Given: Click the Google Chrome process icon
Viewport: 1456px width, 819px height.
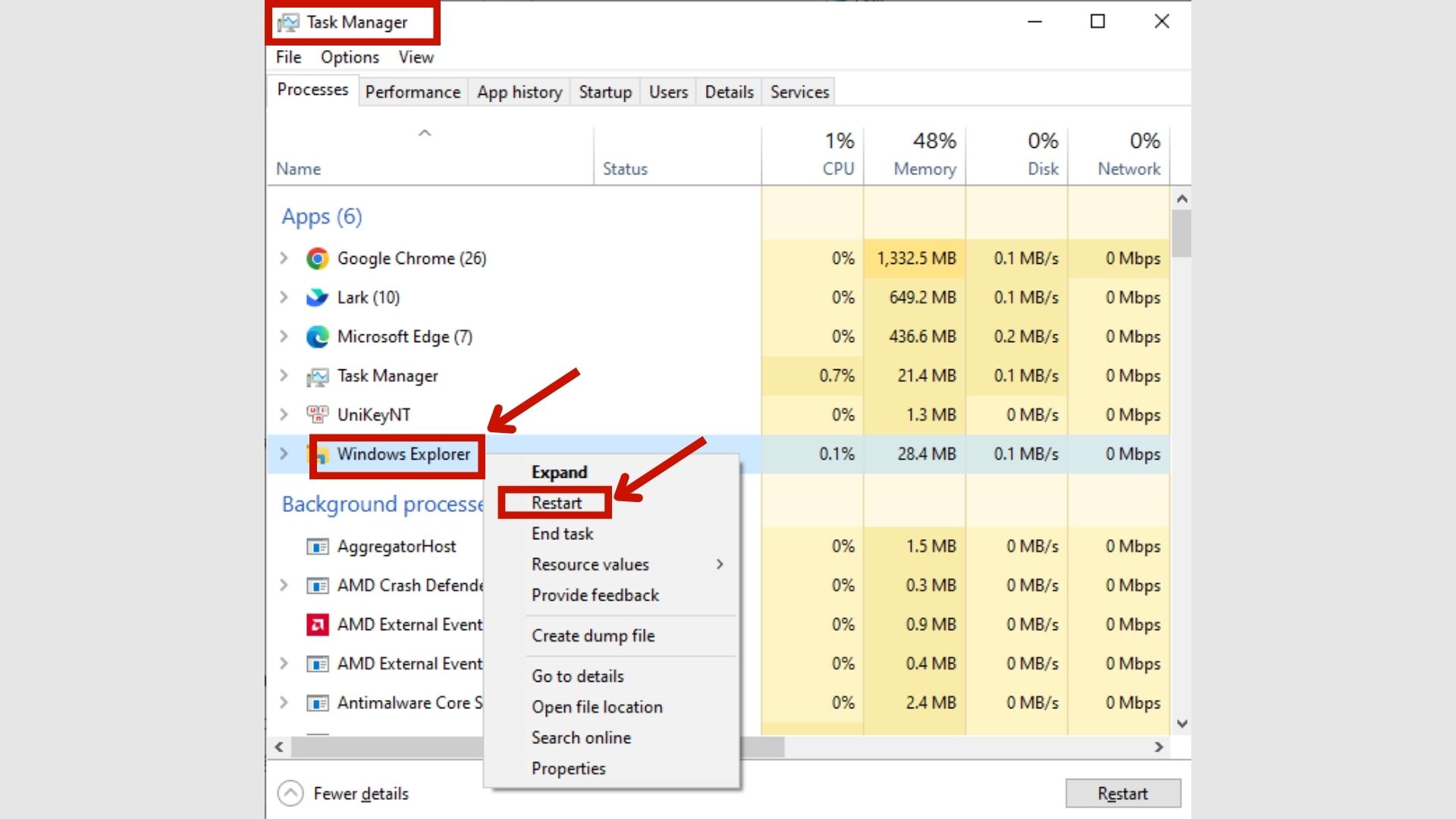Looking at the screenshot, I should pos(317,259).
